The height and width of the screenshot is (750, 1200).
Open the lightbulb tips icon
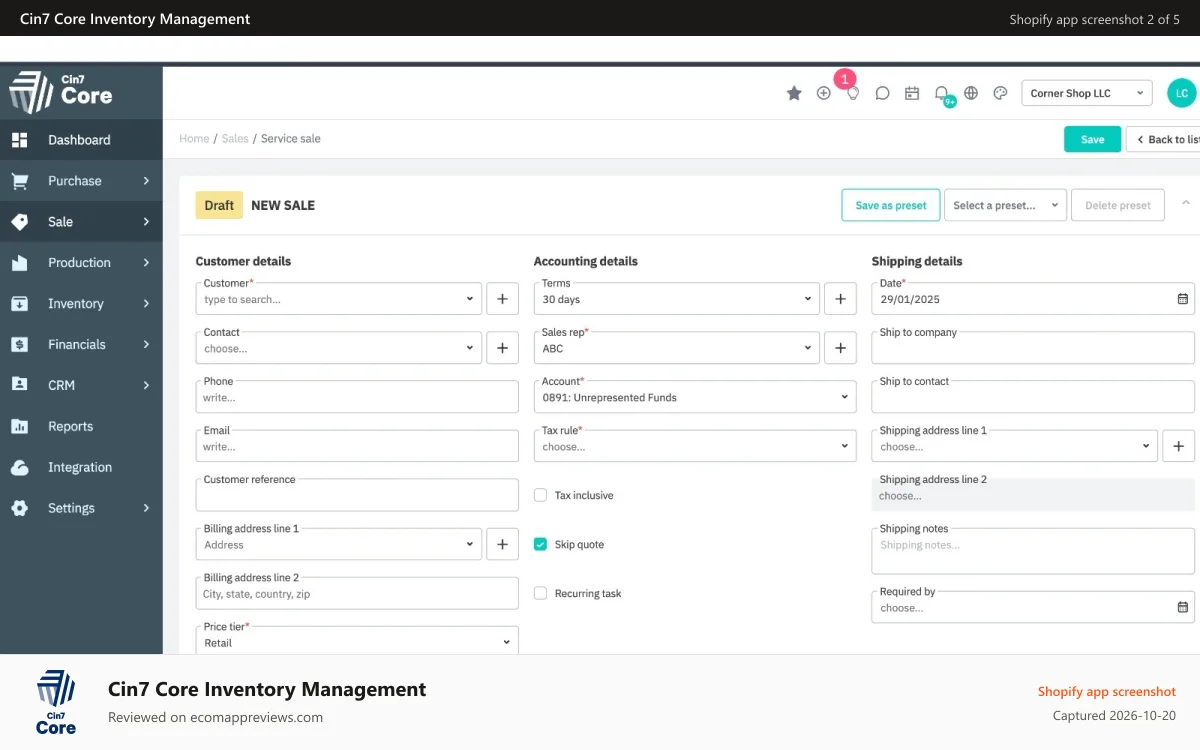click(x=853, y=93)
